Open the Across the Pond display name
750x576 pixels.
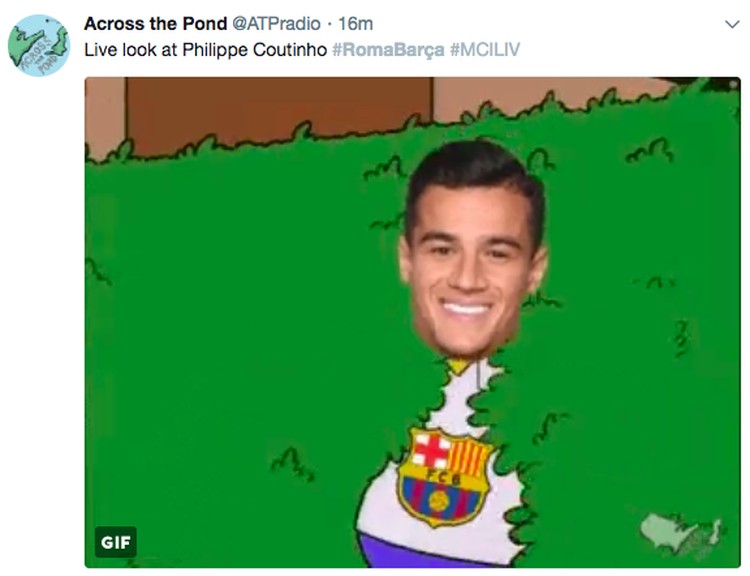(155, 23)
